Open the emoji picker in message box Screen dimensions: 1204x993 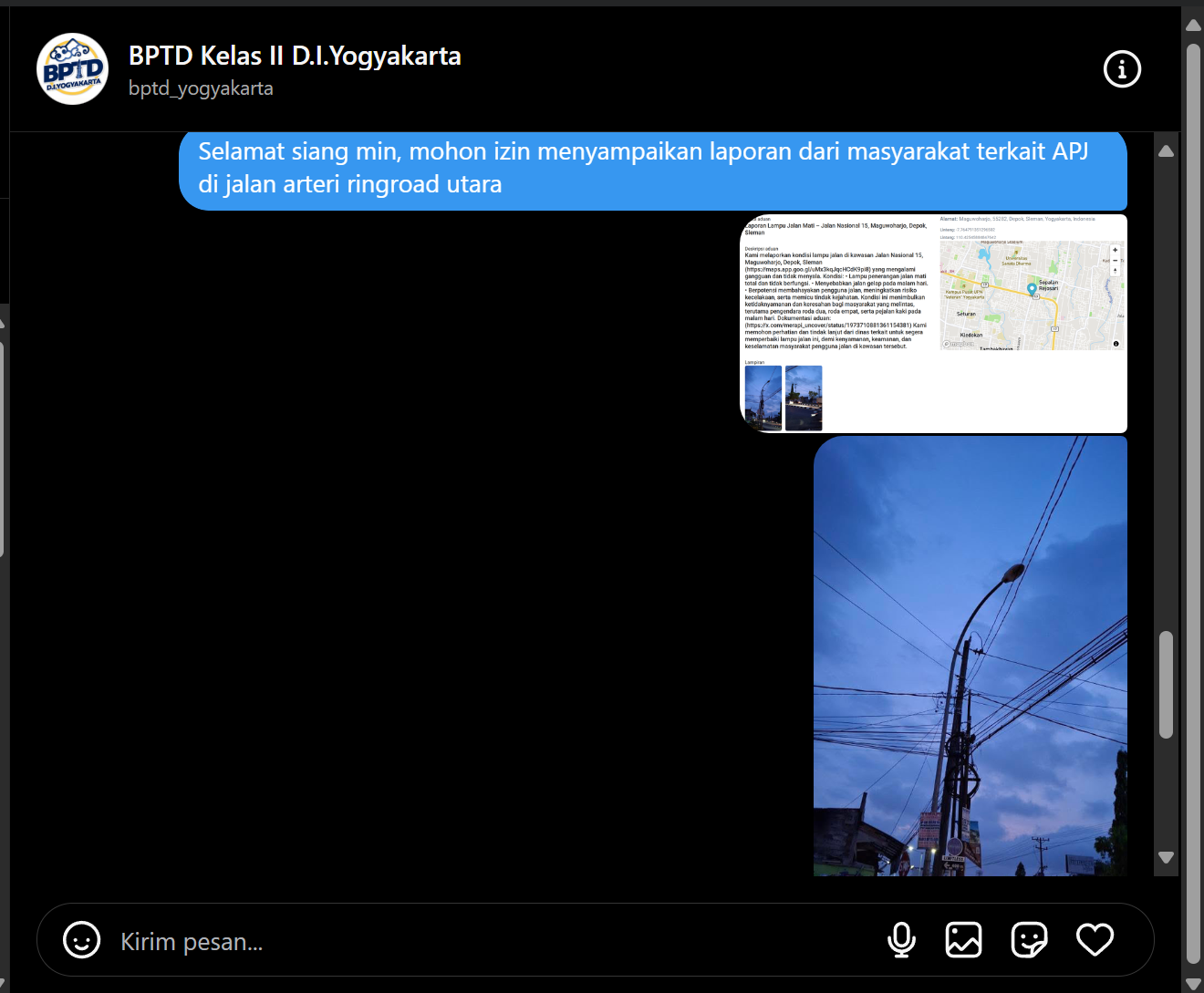point(81,940)
